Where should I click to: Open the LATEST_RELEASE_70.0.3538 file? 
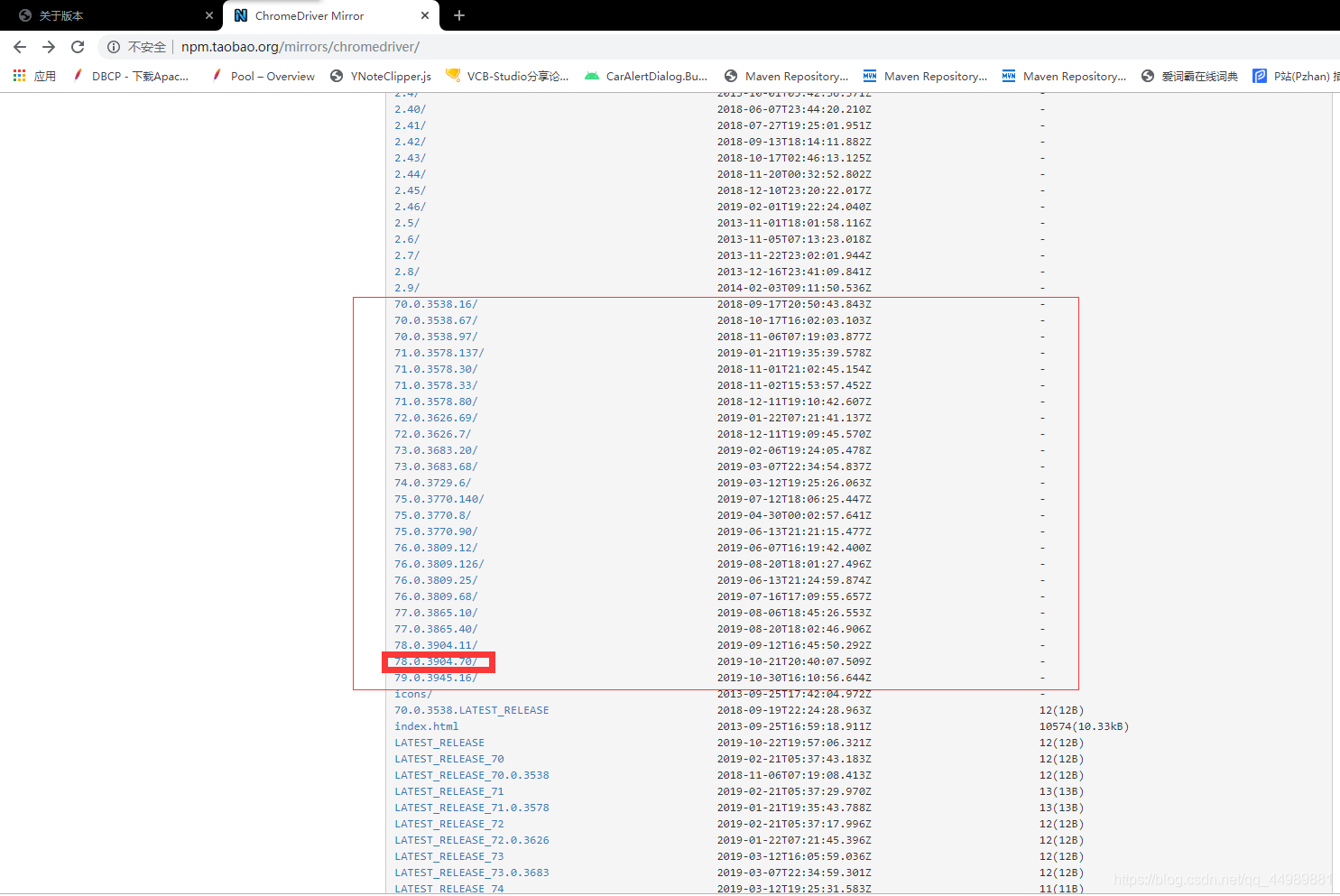tap(472, 775)
